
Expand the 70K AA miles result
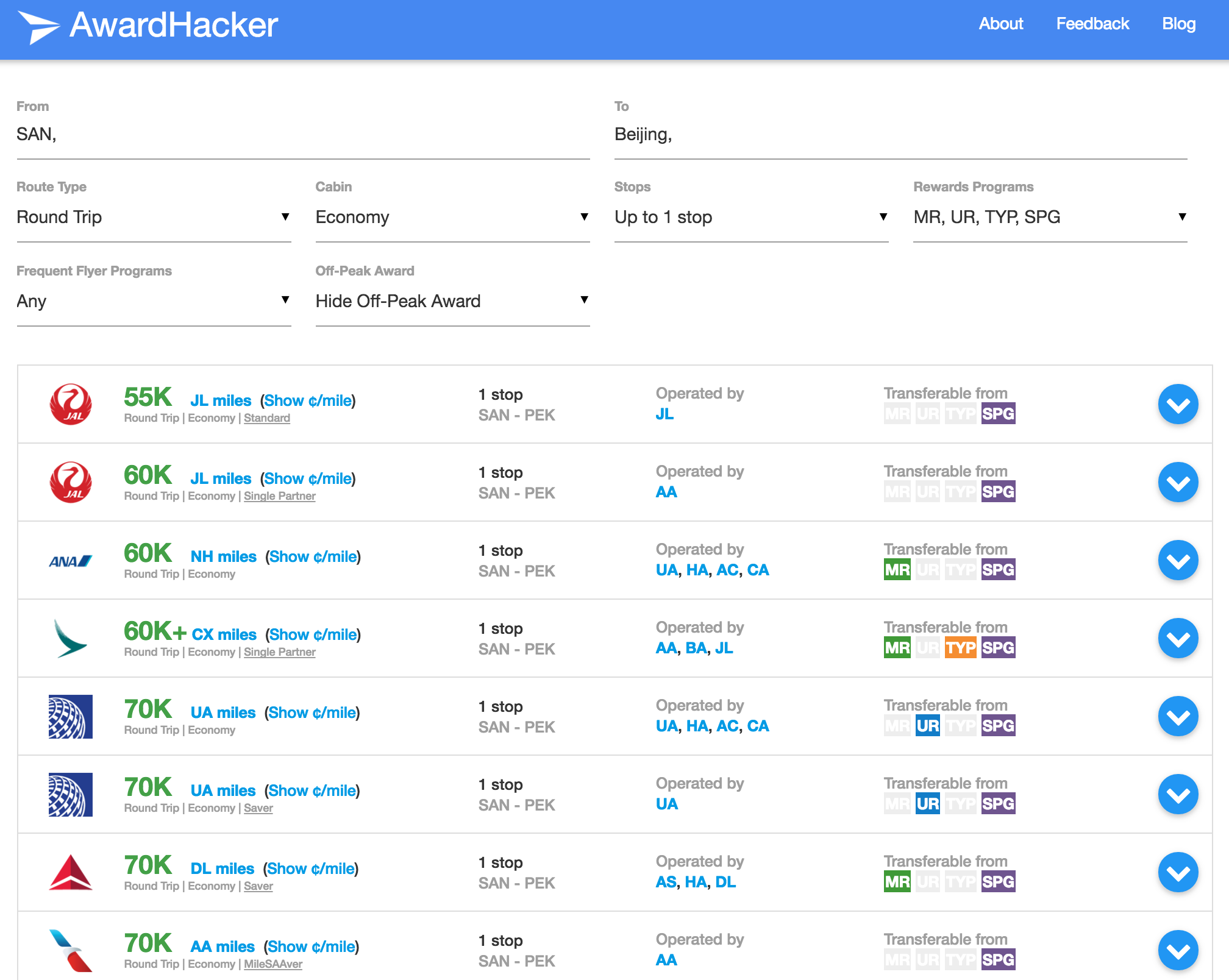tap(1178, 950)
